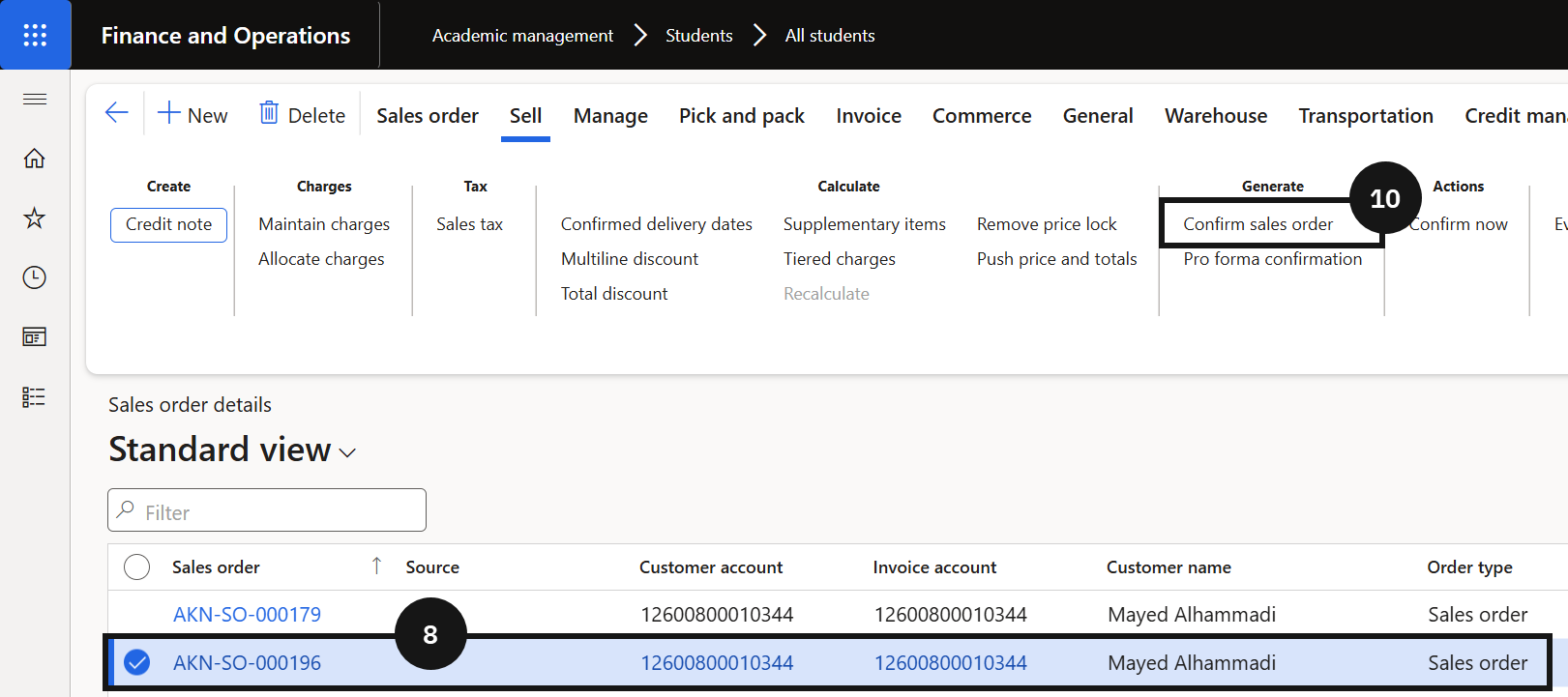
Task: Click Students breadcrumb
Action: [x=698, y=36]
